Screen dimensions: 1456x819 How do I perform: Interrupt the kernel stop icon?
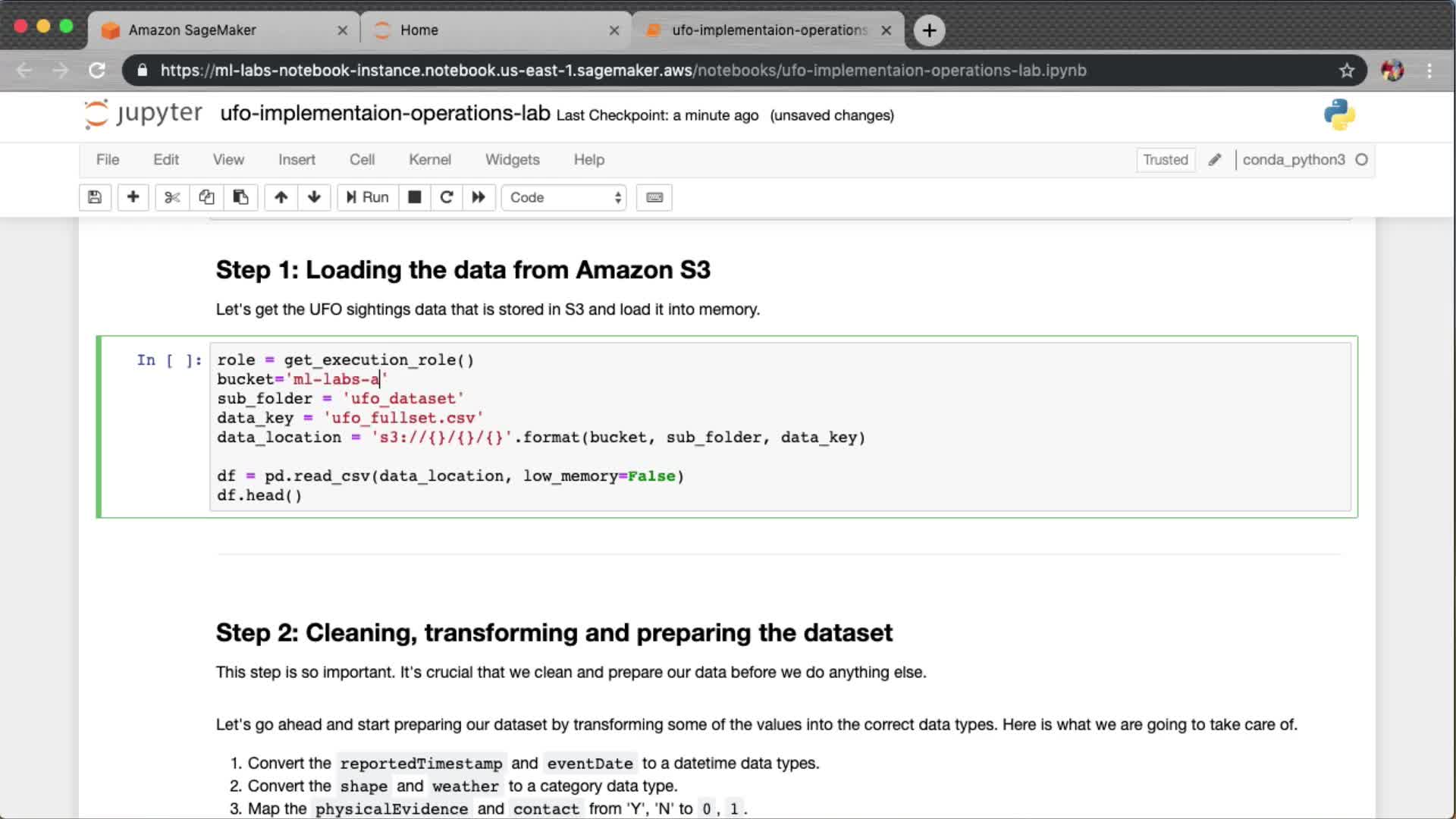tap(414, 197)
